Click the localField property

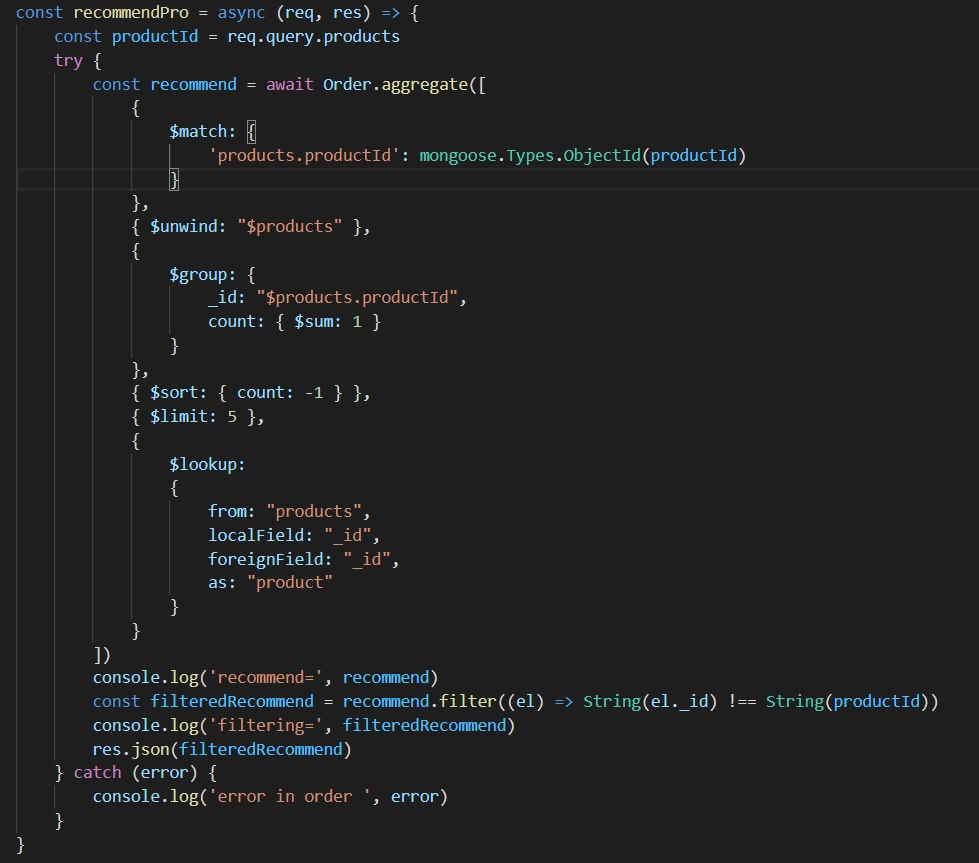(x=260, y=535)
